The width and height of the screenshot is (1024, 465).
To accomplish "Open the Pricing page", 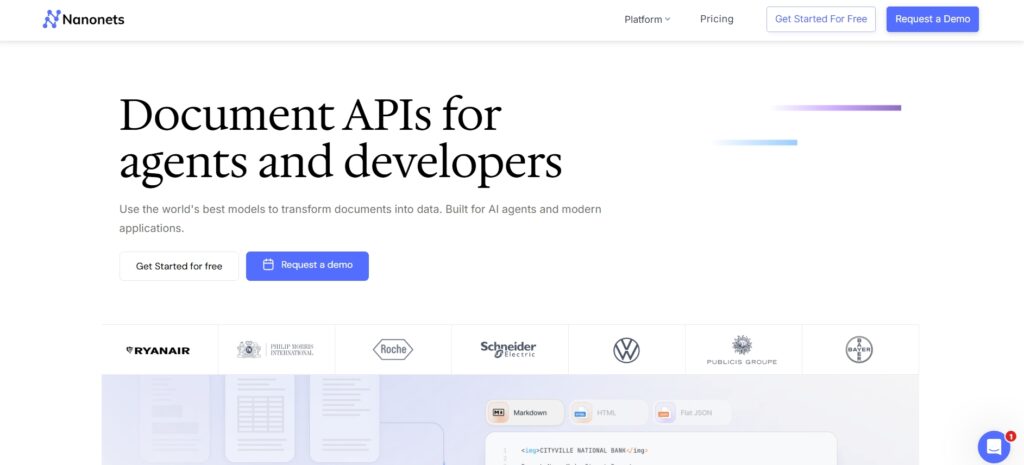I will coord(716,19).
